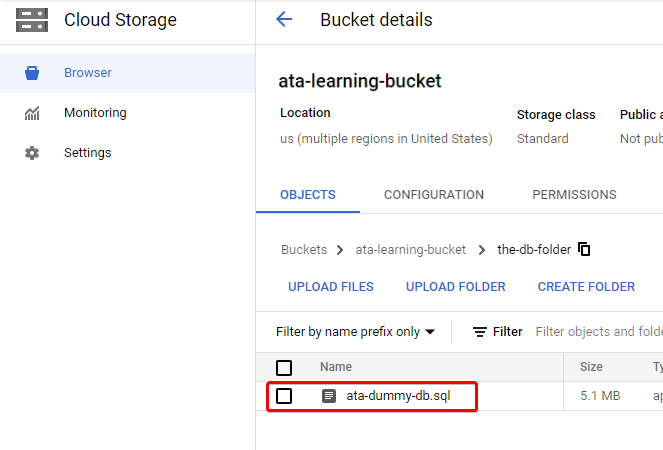663x450 pixels.
Task: Open the ata-dummy-db.sql object
Action: click(398, 396)
